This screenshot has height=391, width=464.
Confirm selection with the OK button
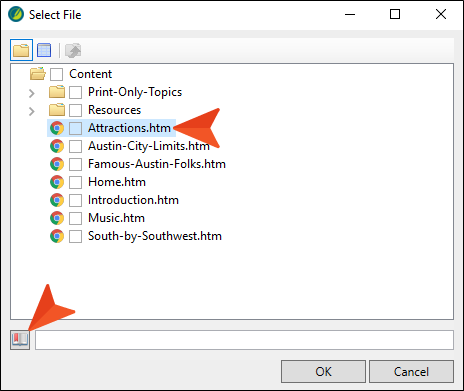(x=323, y=371)
